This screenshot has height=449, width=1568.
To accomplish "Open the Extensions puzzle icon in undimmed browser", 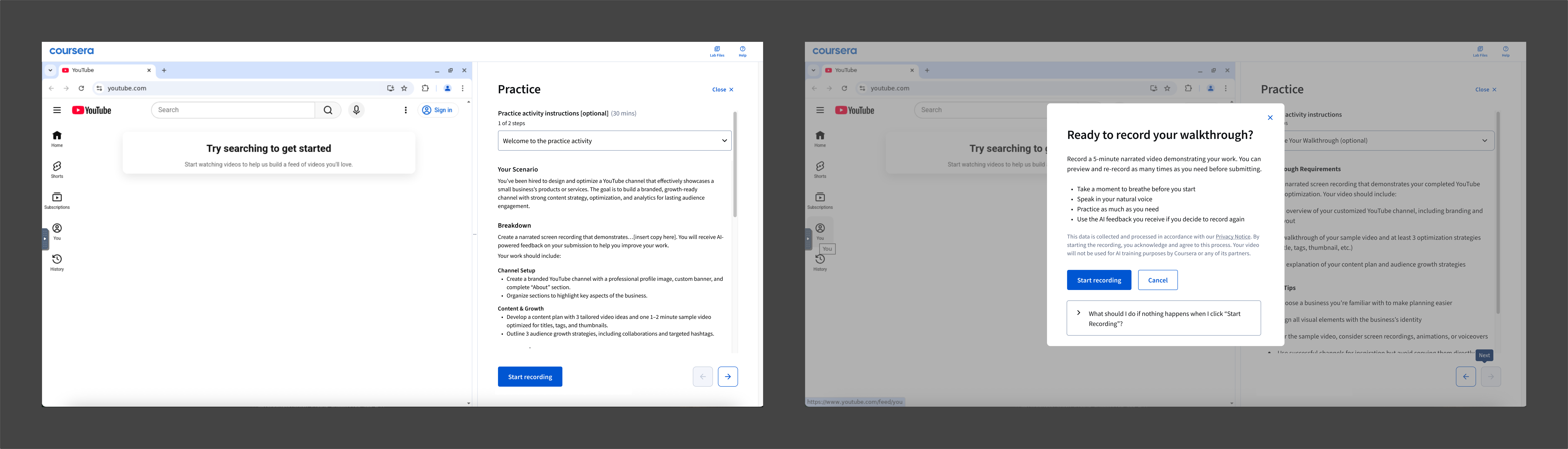I will pyautogui.click(x=425, y=88).
